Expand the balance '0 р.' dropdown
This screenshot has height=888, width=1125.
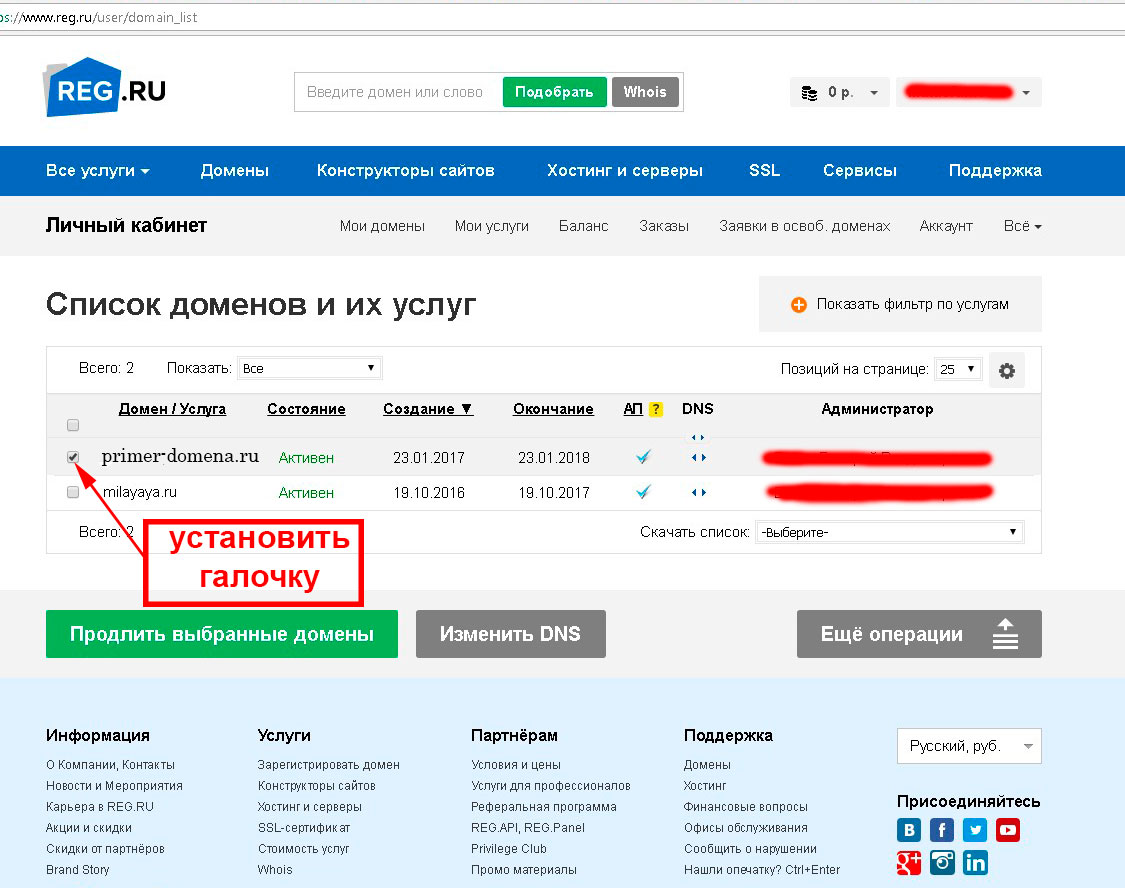click(x=874, y=93)
